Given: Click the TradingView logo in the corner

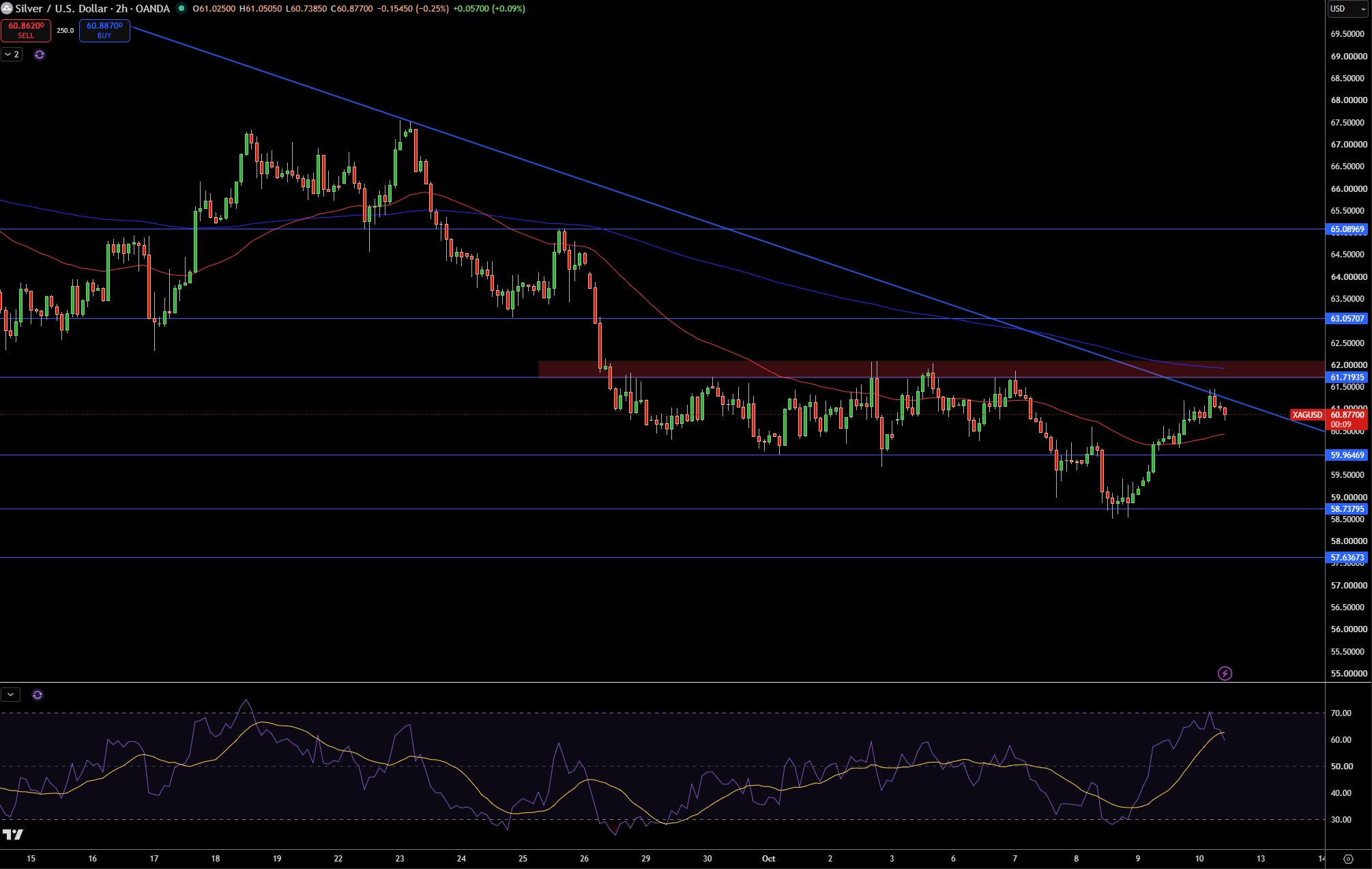Looking at the screenshot, I should (13, 834).
